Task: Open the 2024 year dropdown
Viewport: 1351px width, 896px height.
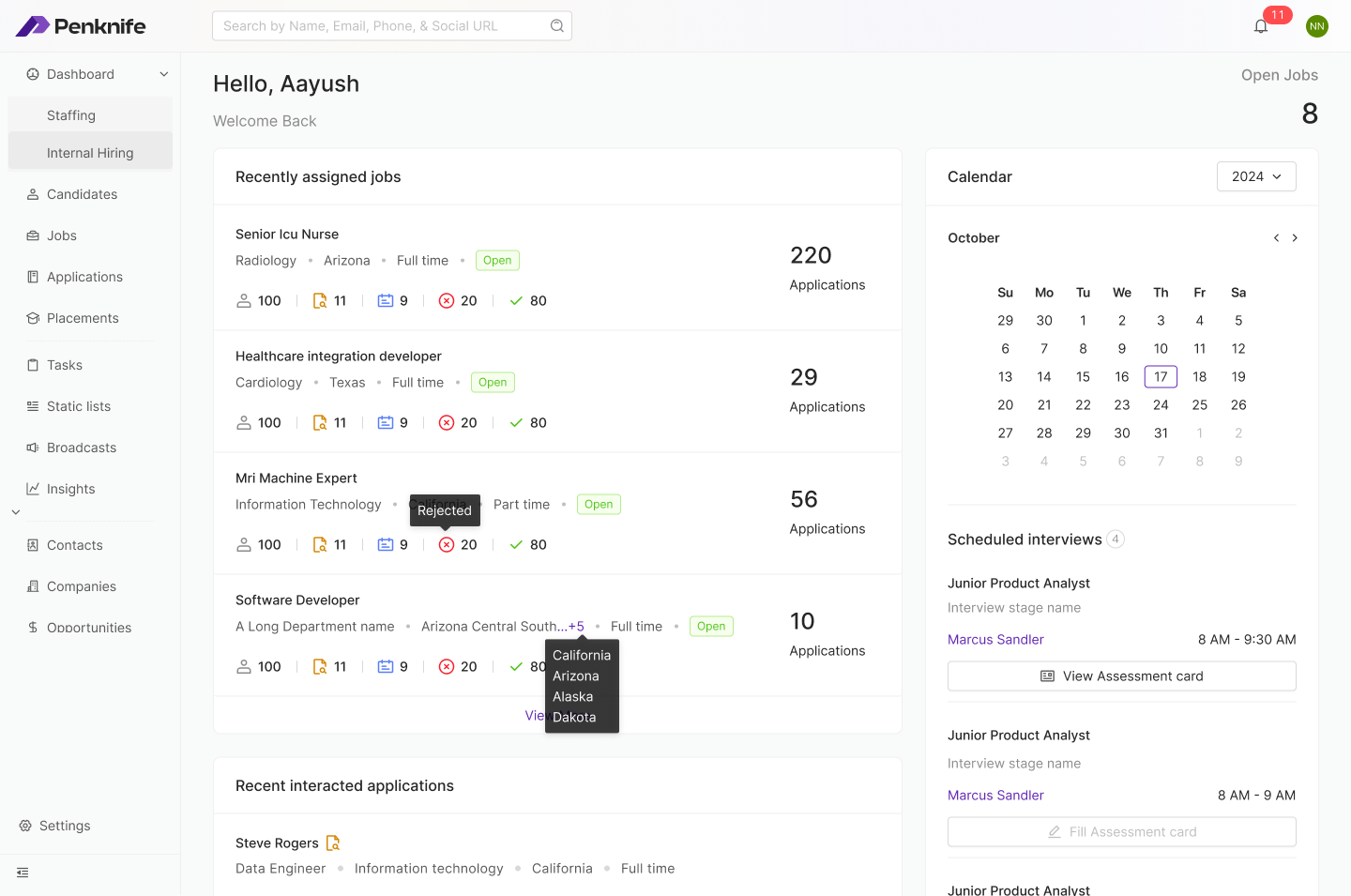Action: click(1256, 176)
